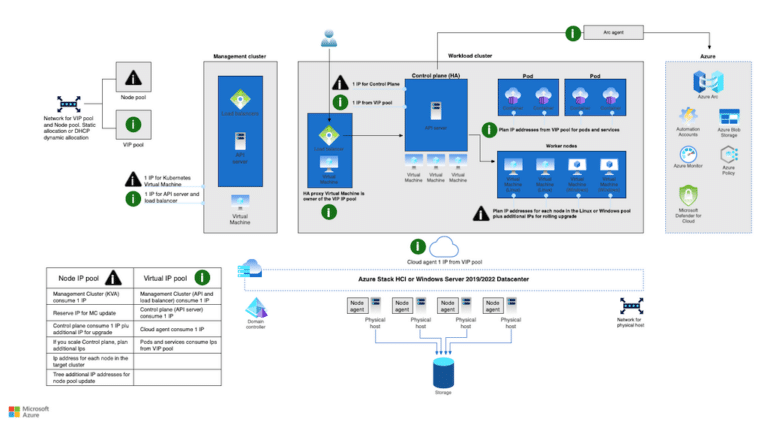Click the Azure Blob Storage icon
This screenshot has height=428, width=768.
729,117
